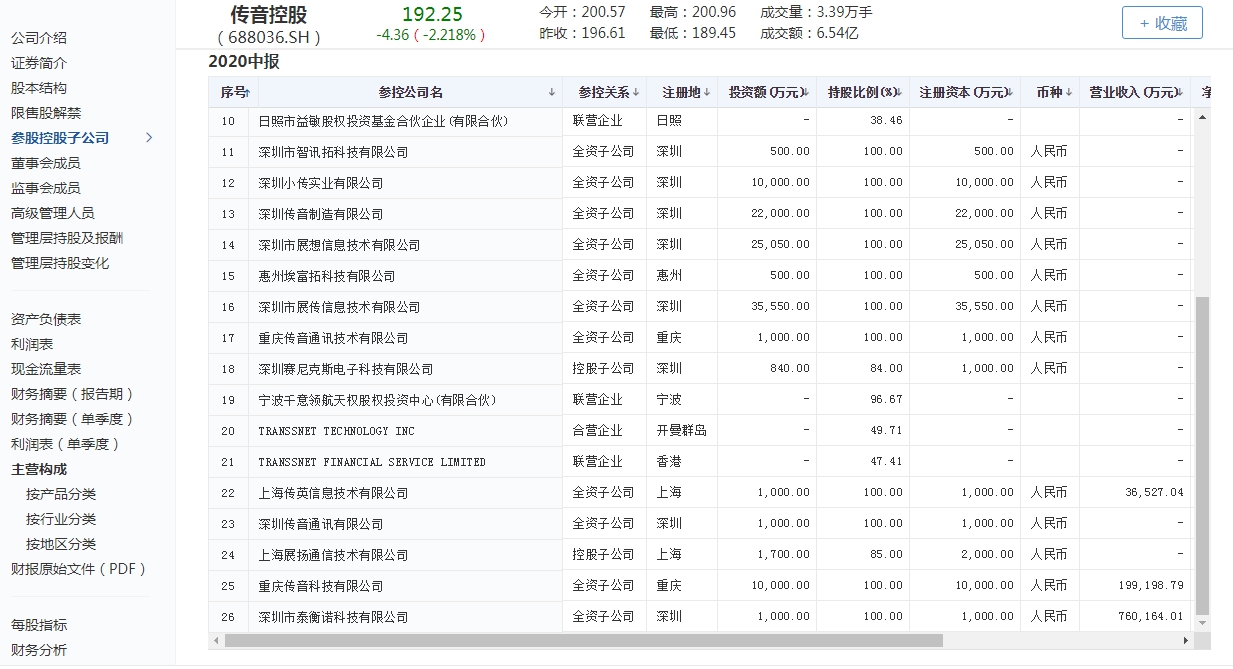Click the + 收藏 button
Image resolution: width=1233 pixels, height=669 pixels.
pyautogui.click(x=1162, y=23)
